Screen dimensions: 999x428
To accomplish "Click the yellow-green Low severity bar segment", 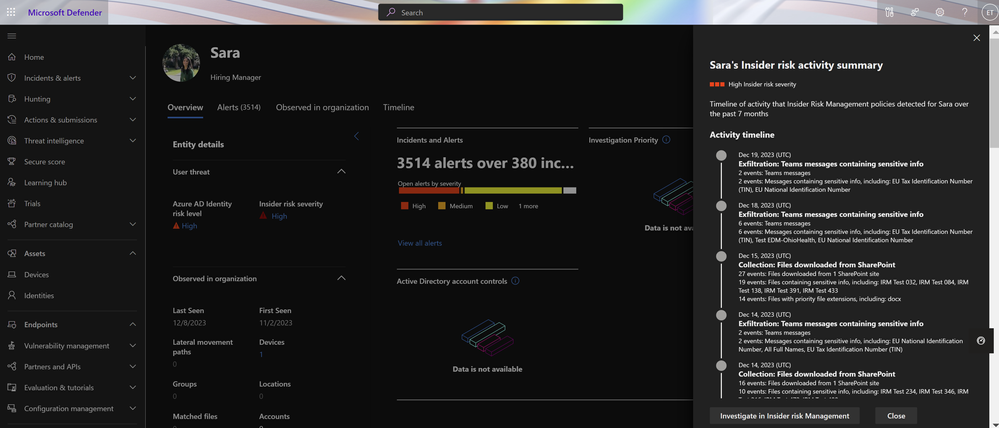I will pyautogui.click(x=513, y=190).
